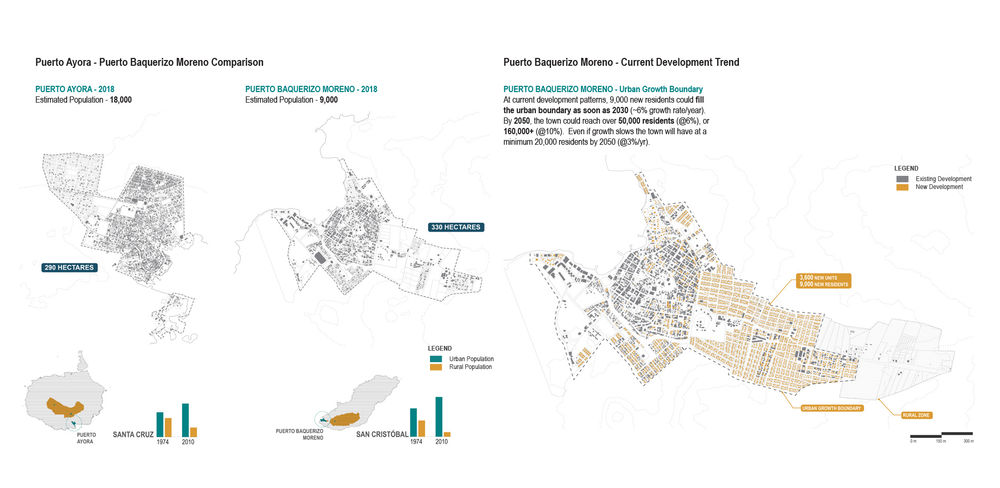Screen dimensions: 1000x488
Task: Select the 'PUERTO BAQUERIZO MORENO - 2018' subtitle
Action: pos(311,90)
